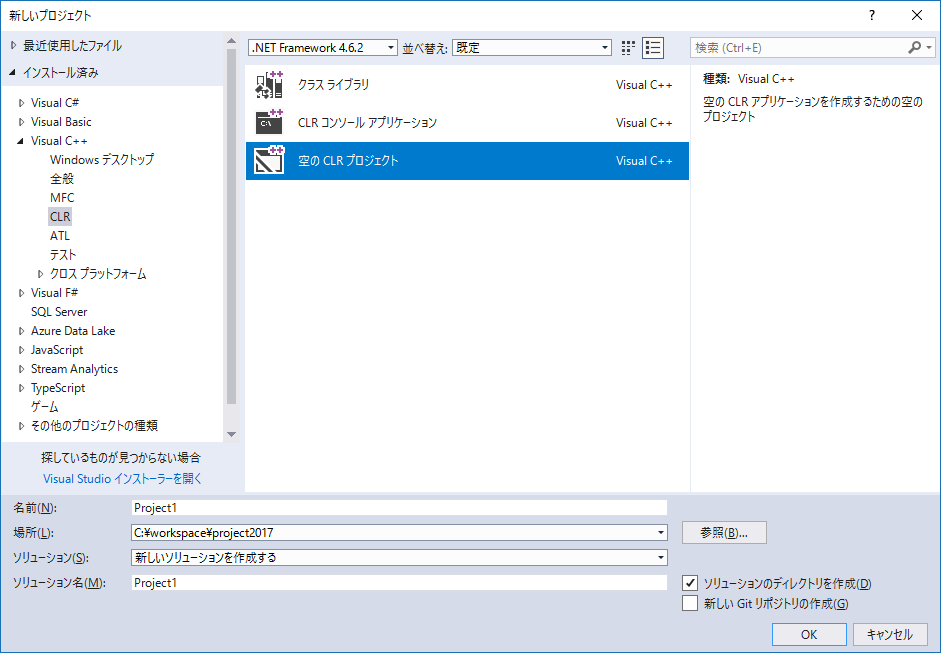Select the 空の CLR プロジェクト template icon
941x653 pixels.
(270, 160)
